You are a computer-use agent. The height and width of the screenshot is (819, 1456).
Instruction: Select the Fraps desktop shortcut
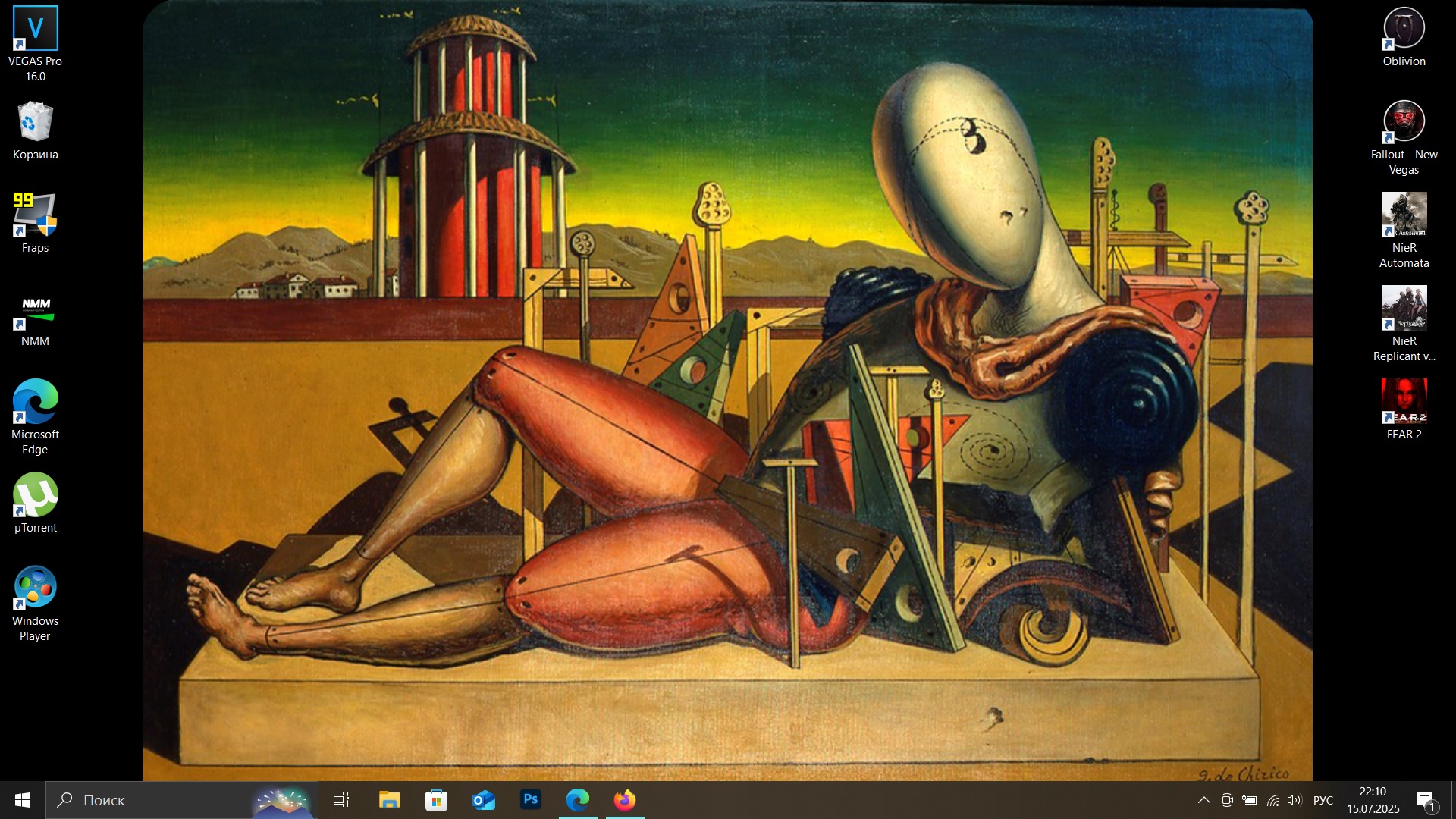click(x=35, y=224)
